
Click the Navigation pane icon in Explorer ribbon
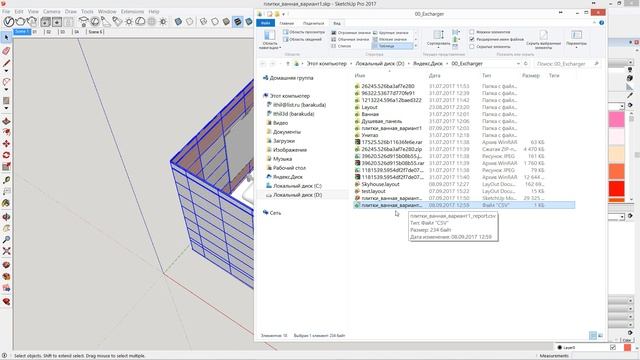click(x=270, y=40)
